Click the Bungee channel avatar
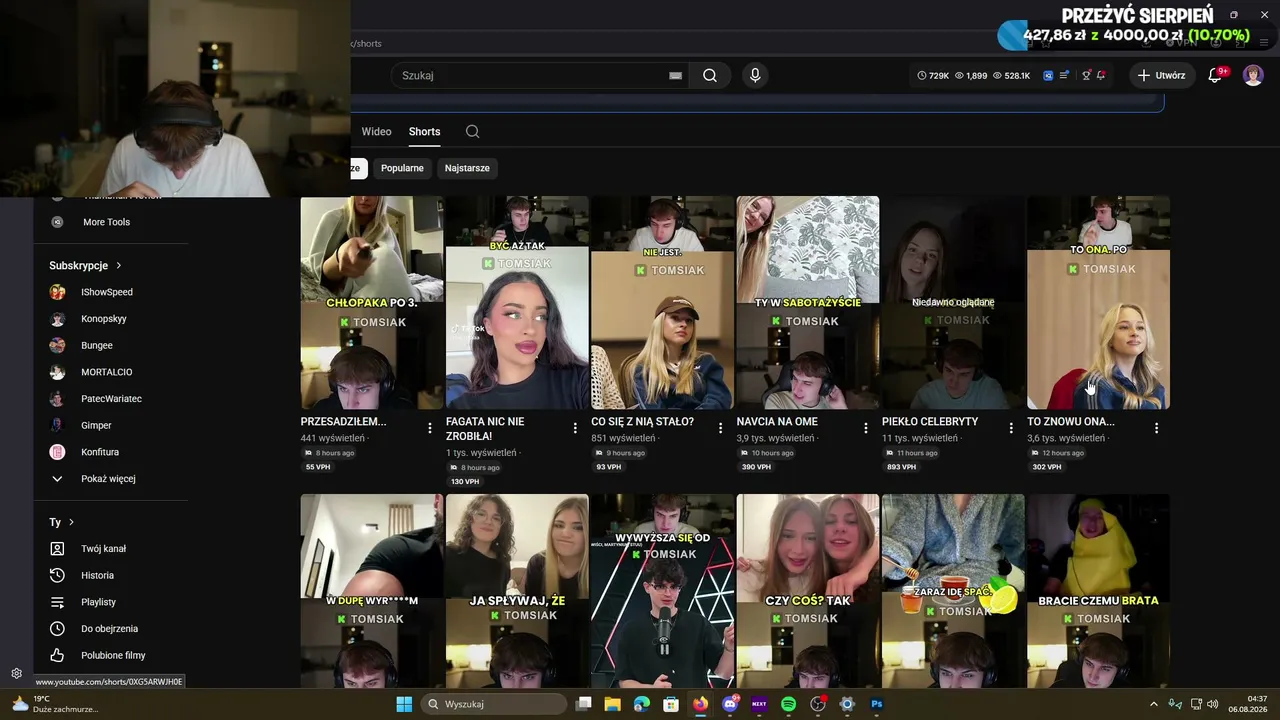Image resolution: width=1280 pixels, height=720 pixels. click(x=58, y=346)
